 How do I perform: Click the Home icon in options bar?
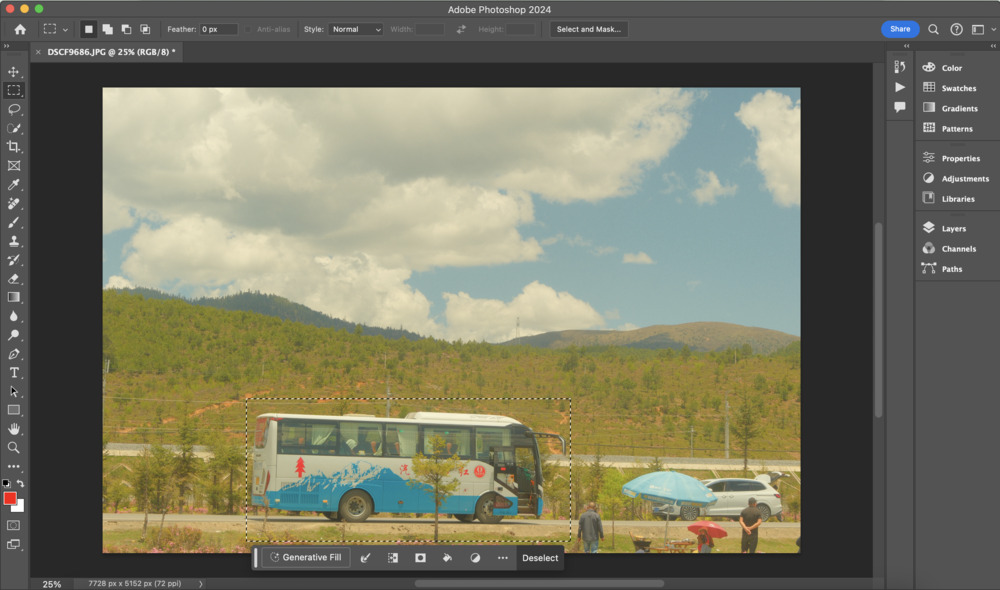point(20,29)
